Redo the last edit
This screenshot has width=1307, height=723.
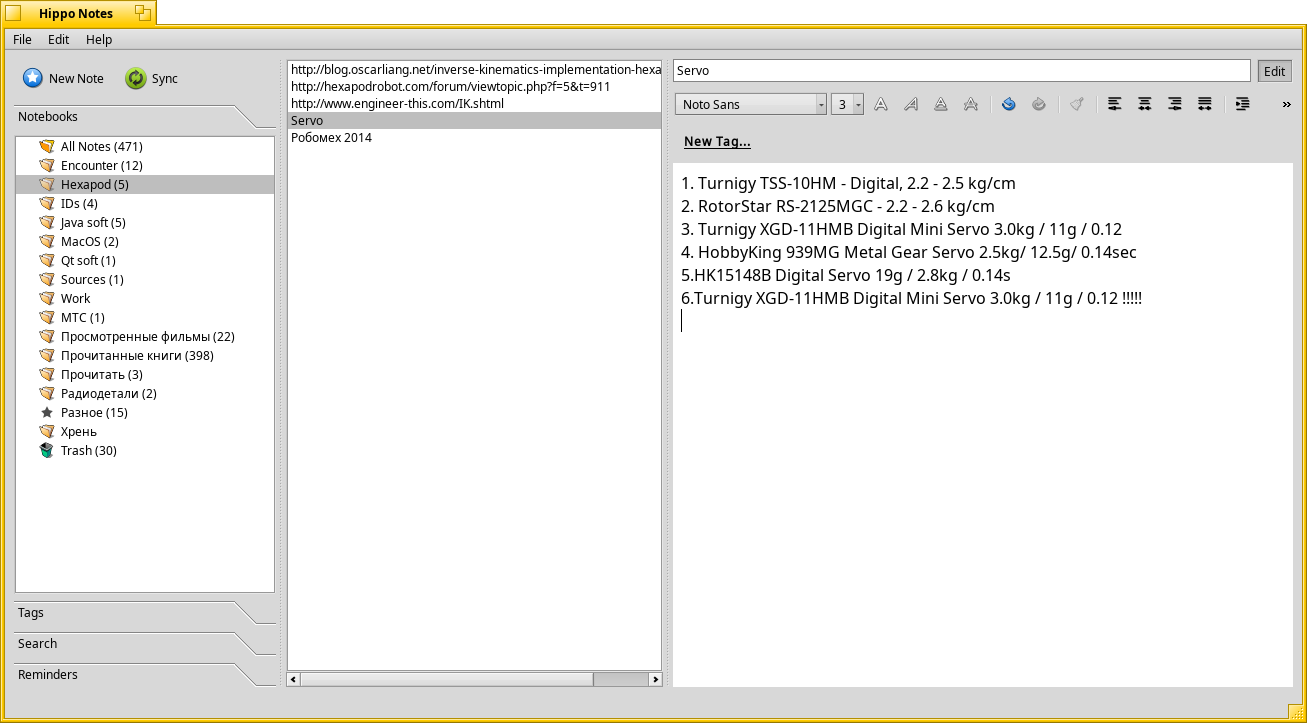1039,104
